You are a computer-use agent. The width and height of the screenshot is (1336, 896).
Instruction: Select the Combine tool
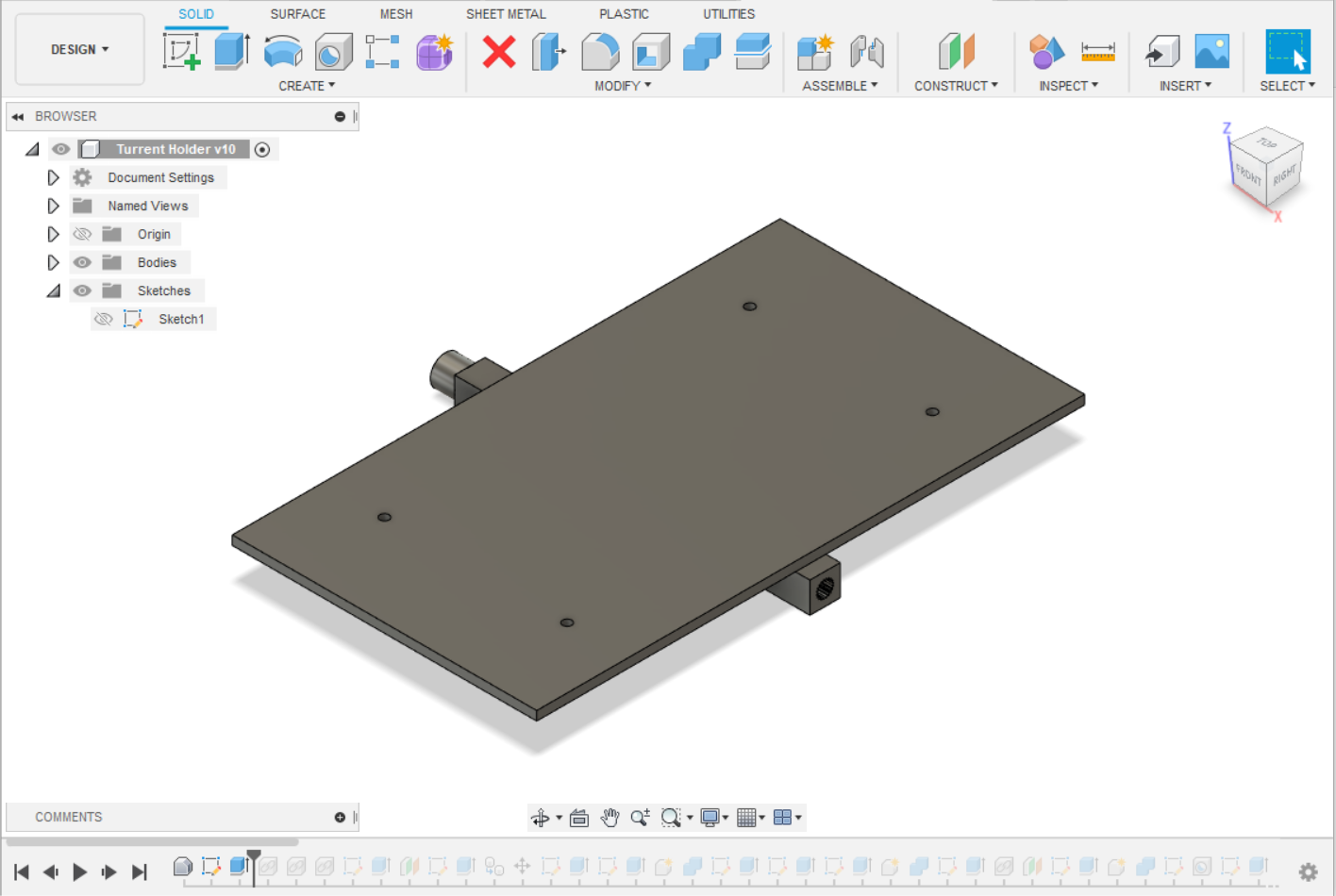[x=702, y=52]
